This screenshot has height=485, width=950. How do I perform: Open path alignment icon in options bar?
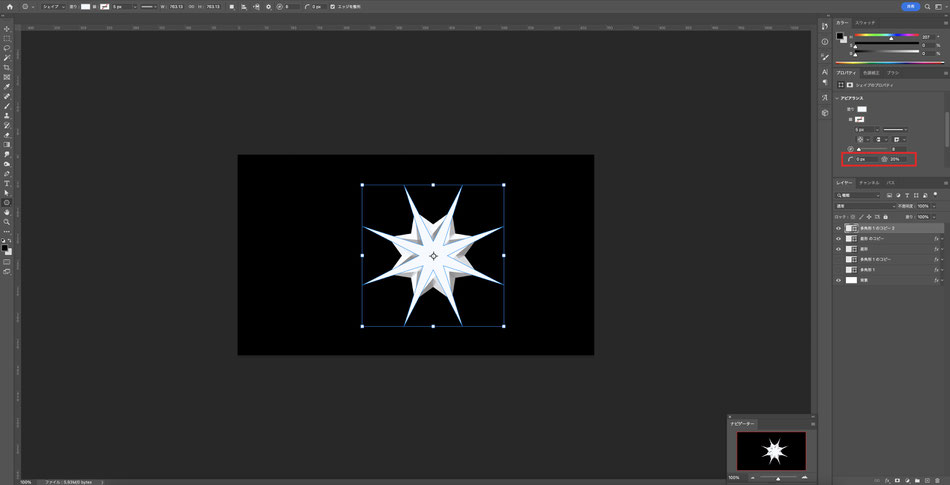coord(244,6)
